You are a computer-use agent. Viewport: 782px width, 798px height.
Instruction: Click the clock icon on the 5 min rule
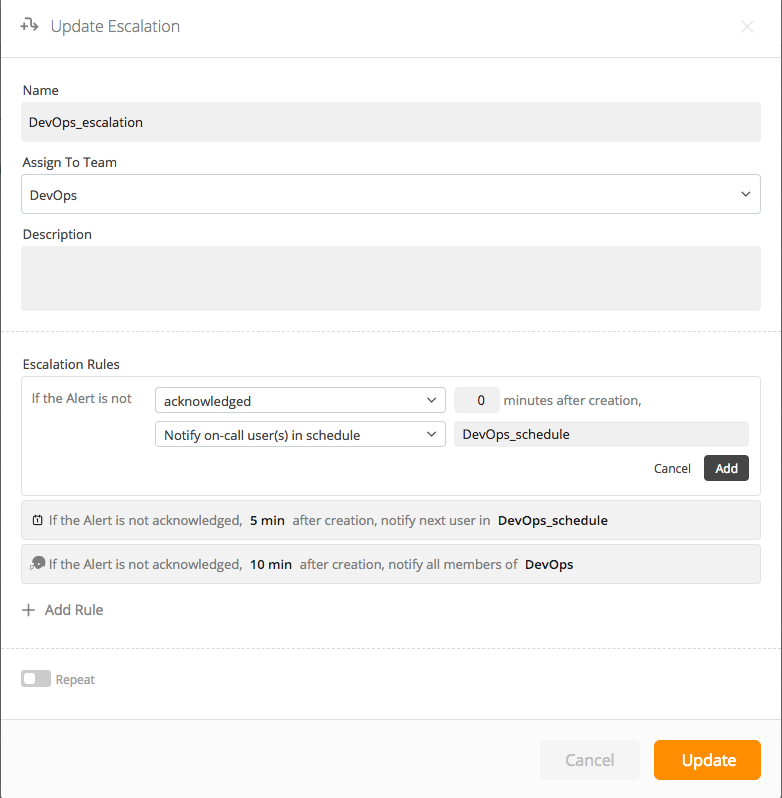(x=37, y=521)
